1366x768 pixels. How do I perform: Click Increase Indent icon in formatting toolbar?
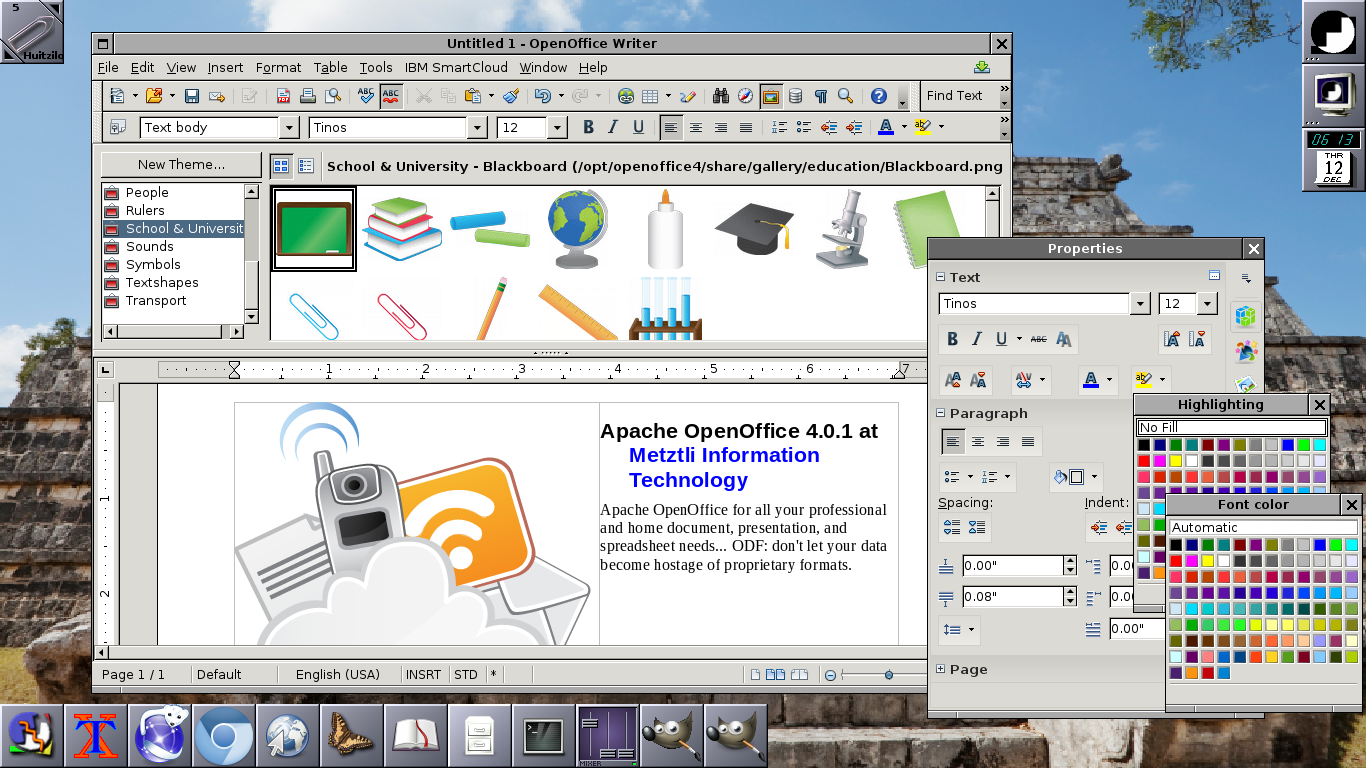tap(854, 127)
